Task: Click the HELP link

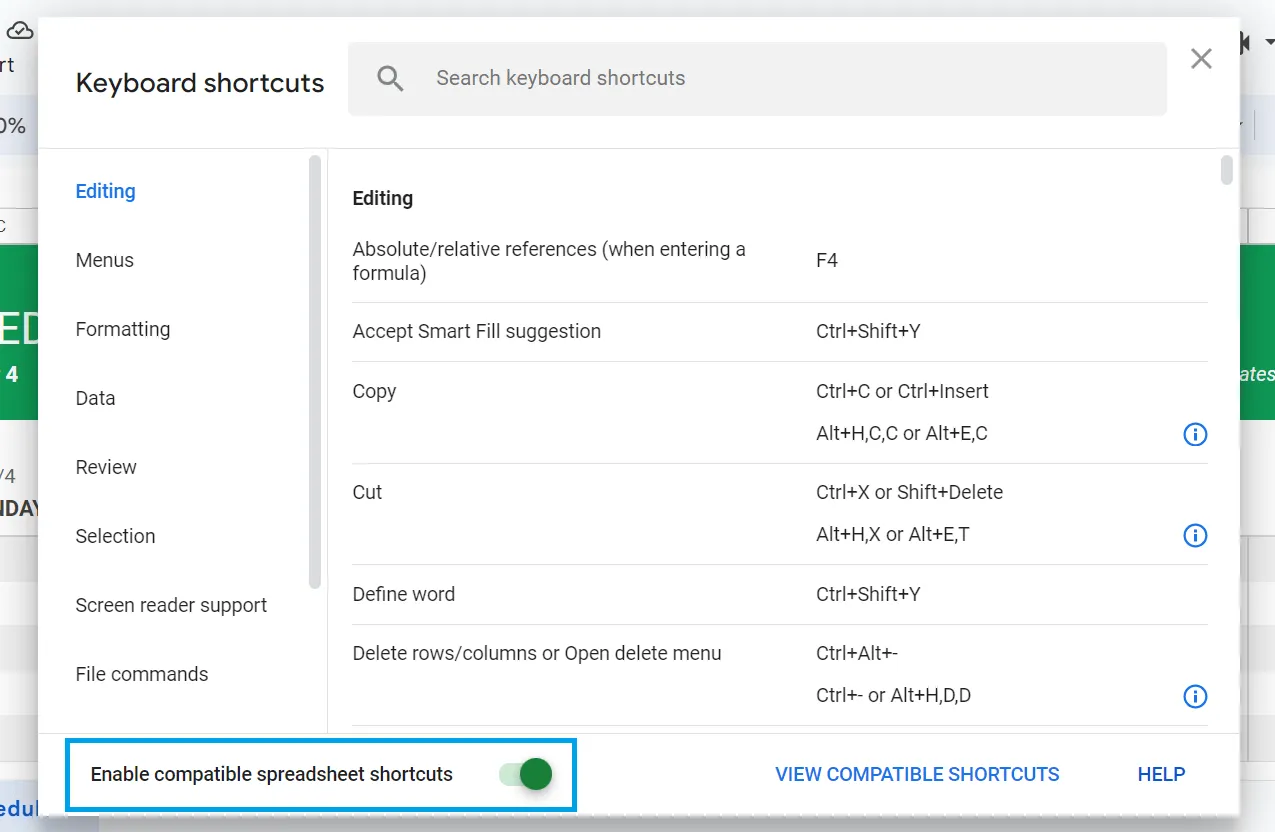Action: [x=1161, y=774]
